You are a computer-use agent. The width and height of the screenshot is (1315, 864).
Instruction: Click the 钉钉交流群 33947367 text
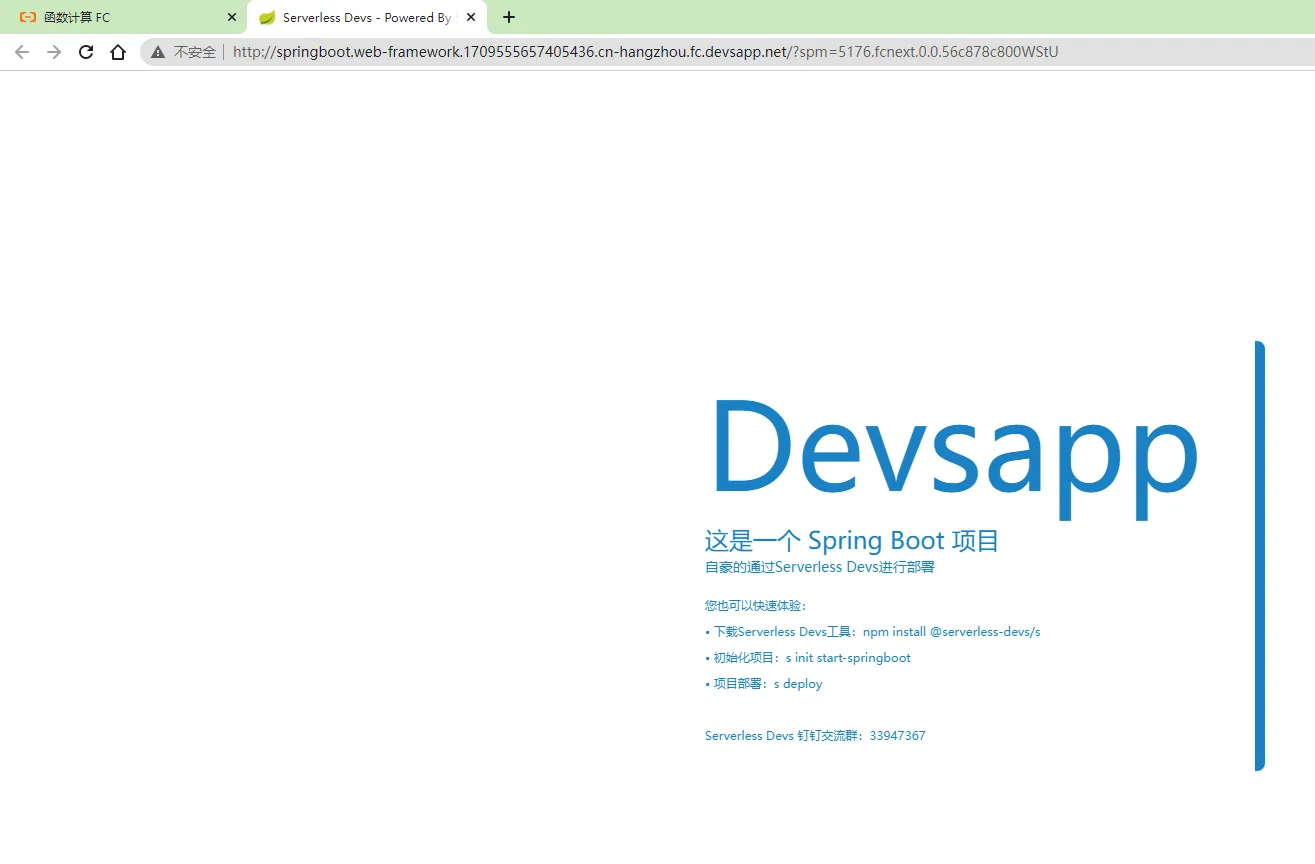click(815, 736)
